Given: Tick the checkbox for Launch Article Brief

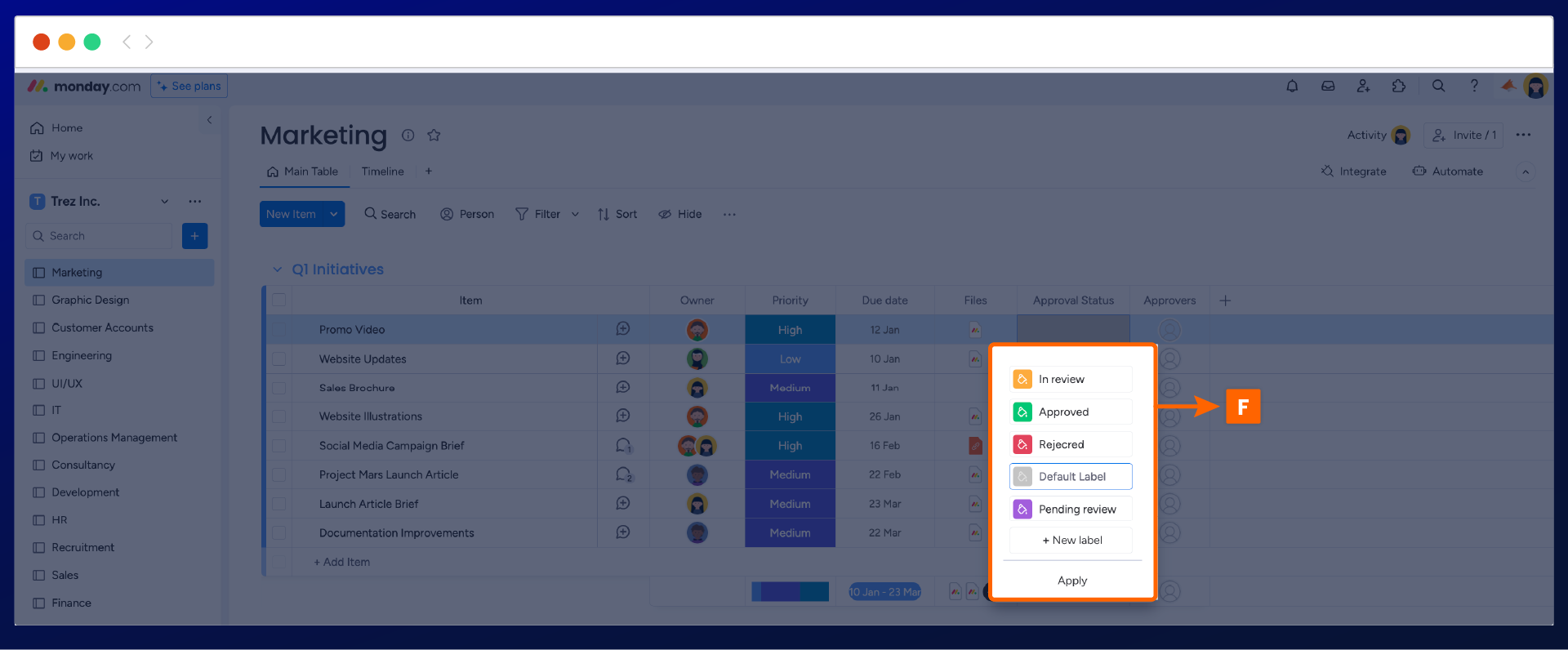Looking at the screenshot, I should click(279, 504).
